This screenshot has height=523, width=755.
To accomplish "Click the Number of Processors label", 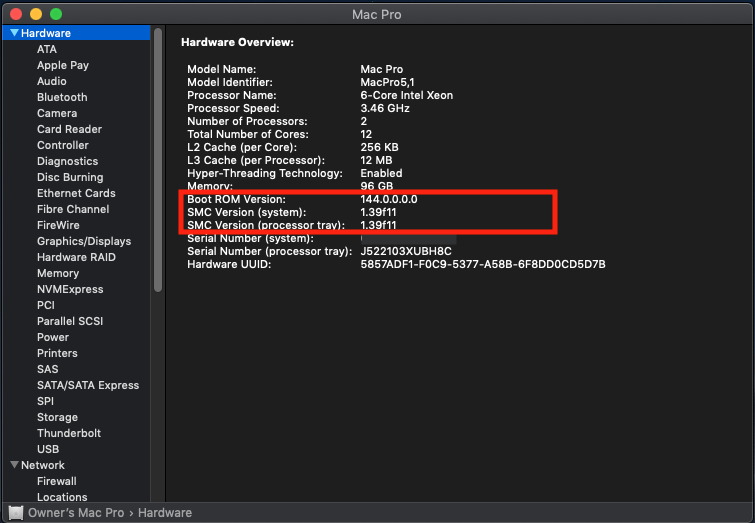I will (x=247, y=121).
